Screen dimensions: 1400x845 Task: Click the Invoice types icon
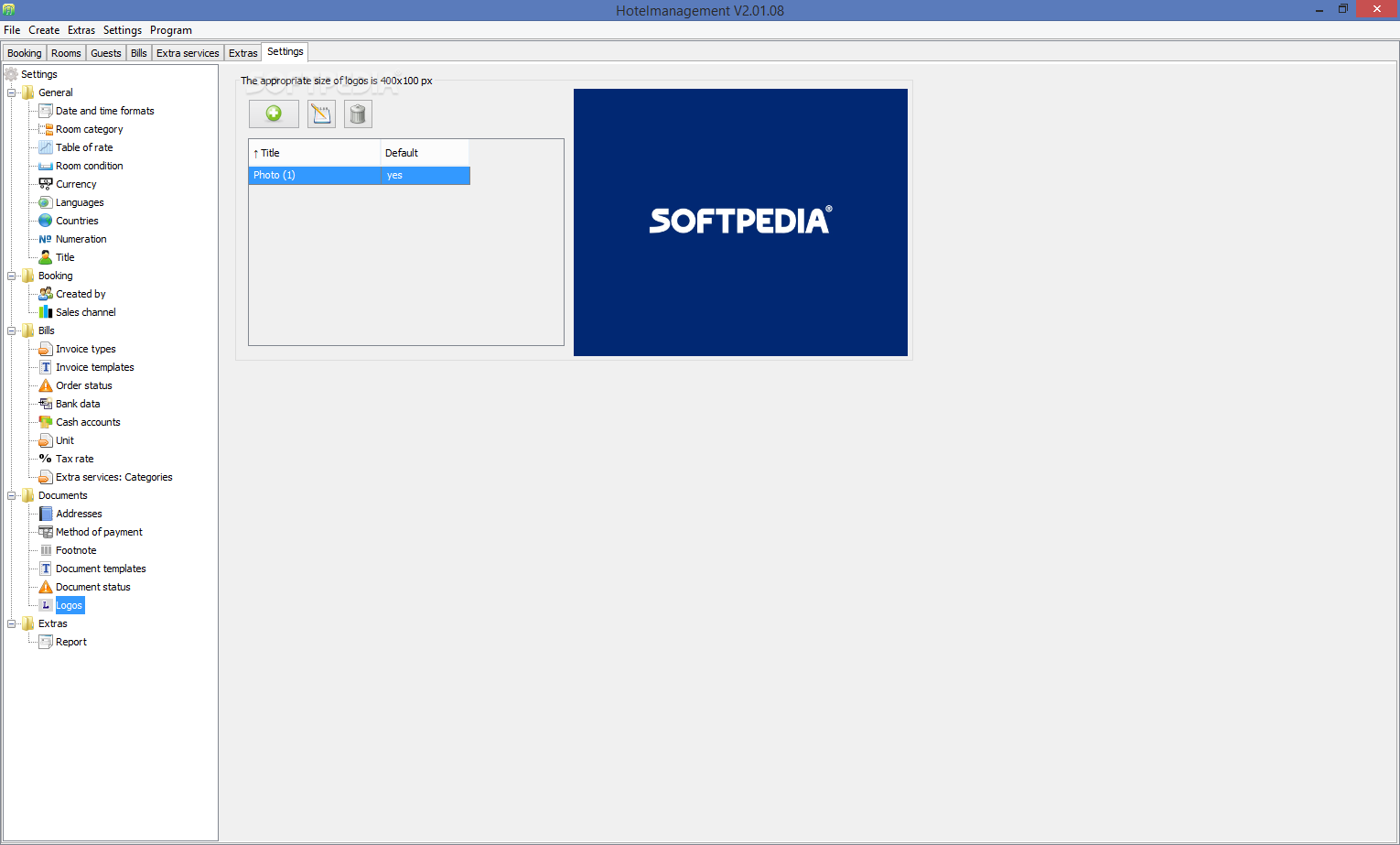point(46,349)
